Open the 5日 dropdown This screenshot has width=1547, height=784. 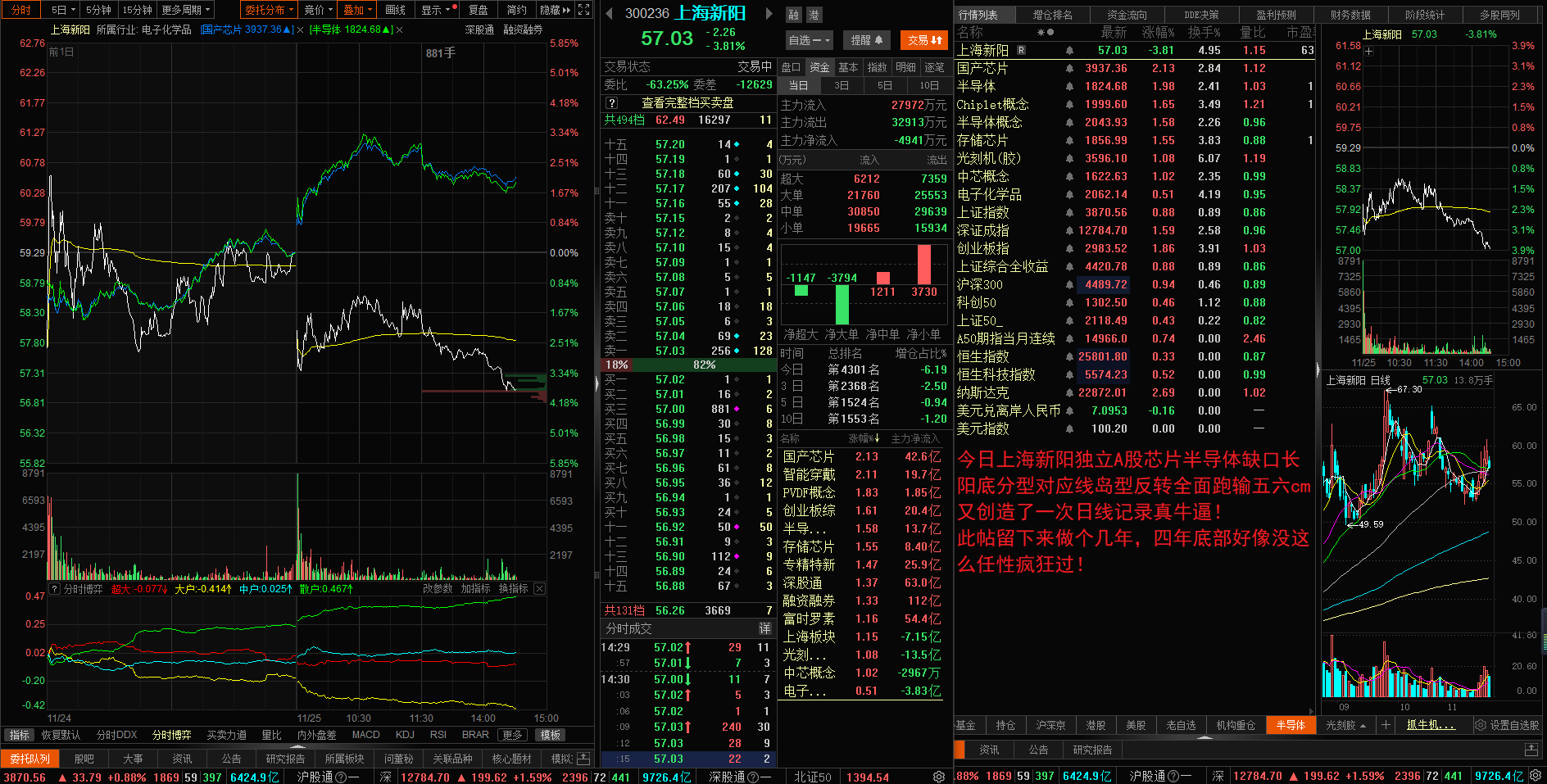coord(62,10)
